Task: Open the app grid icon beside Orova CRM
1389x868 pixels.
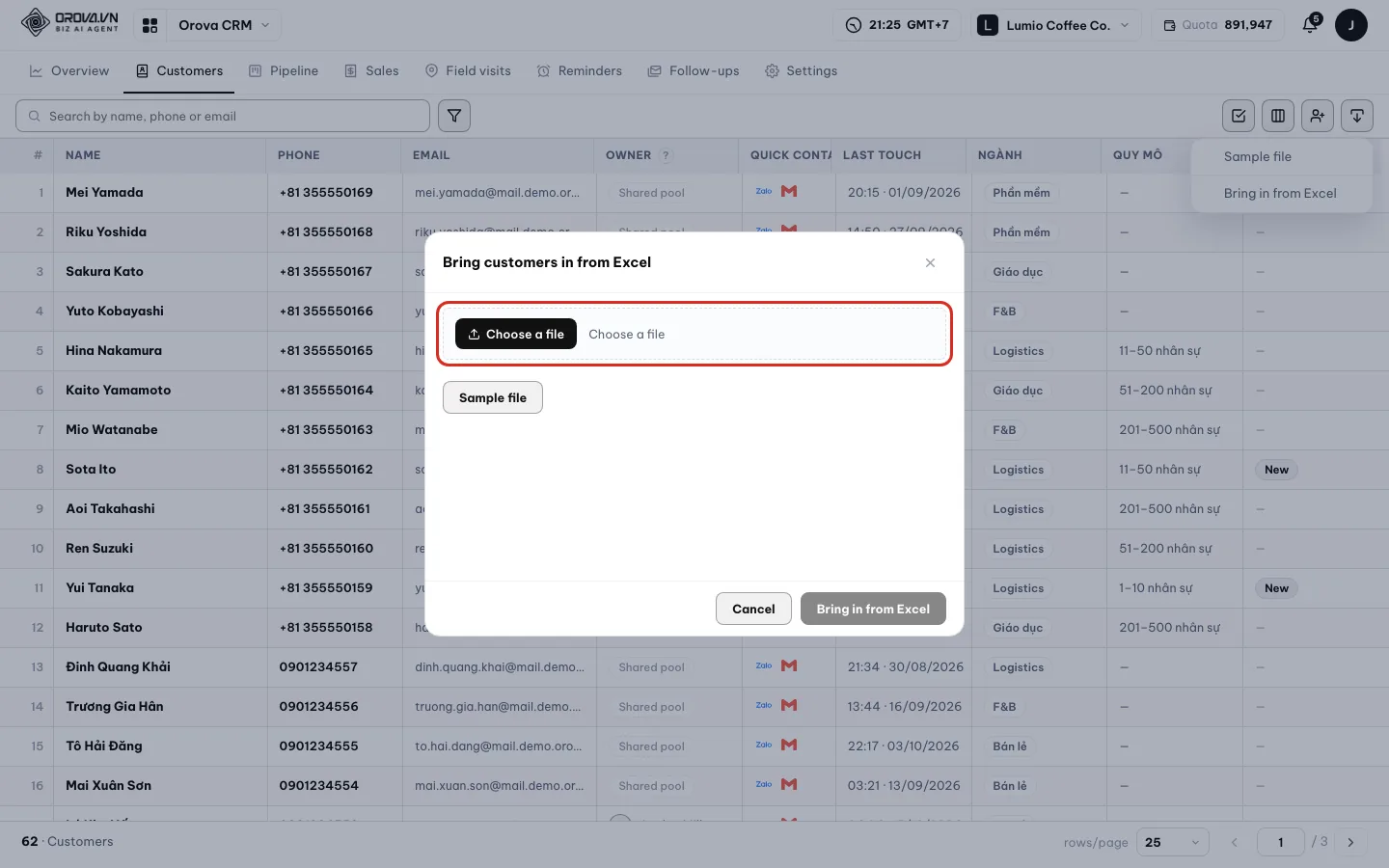Action: click(x=150, y=25)
